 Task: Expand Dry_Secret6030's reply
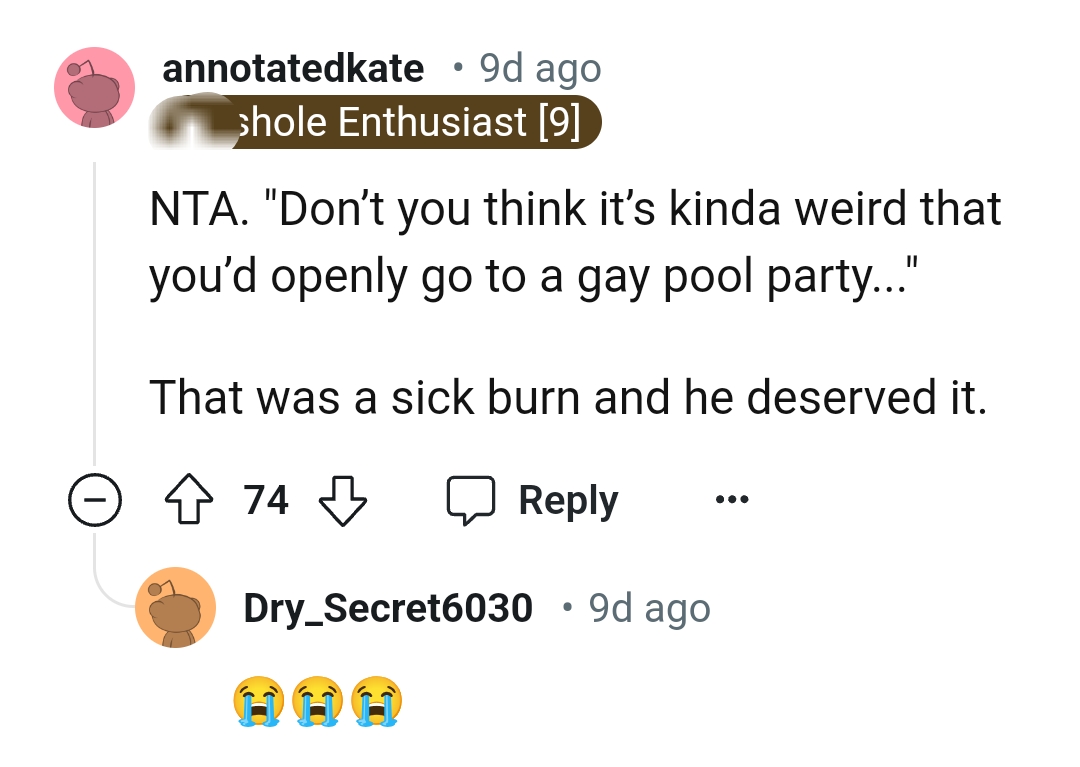390,608
